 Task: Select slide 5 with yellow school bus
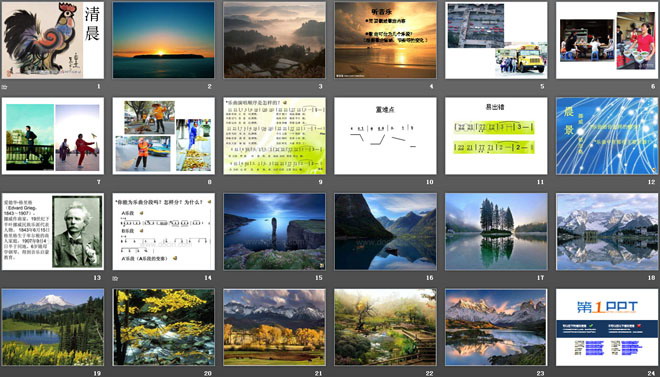(496, 40)
